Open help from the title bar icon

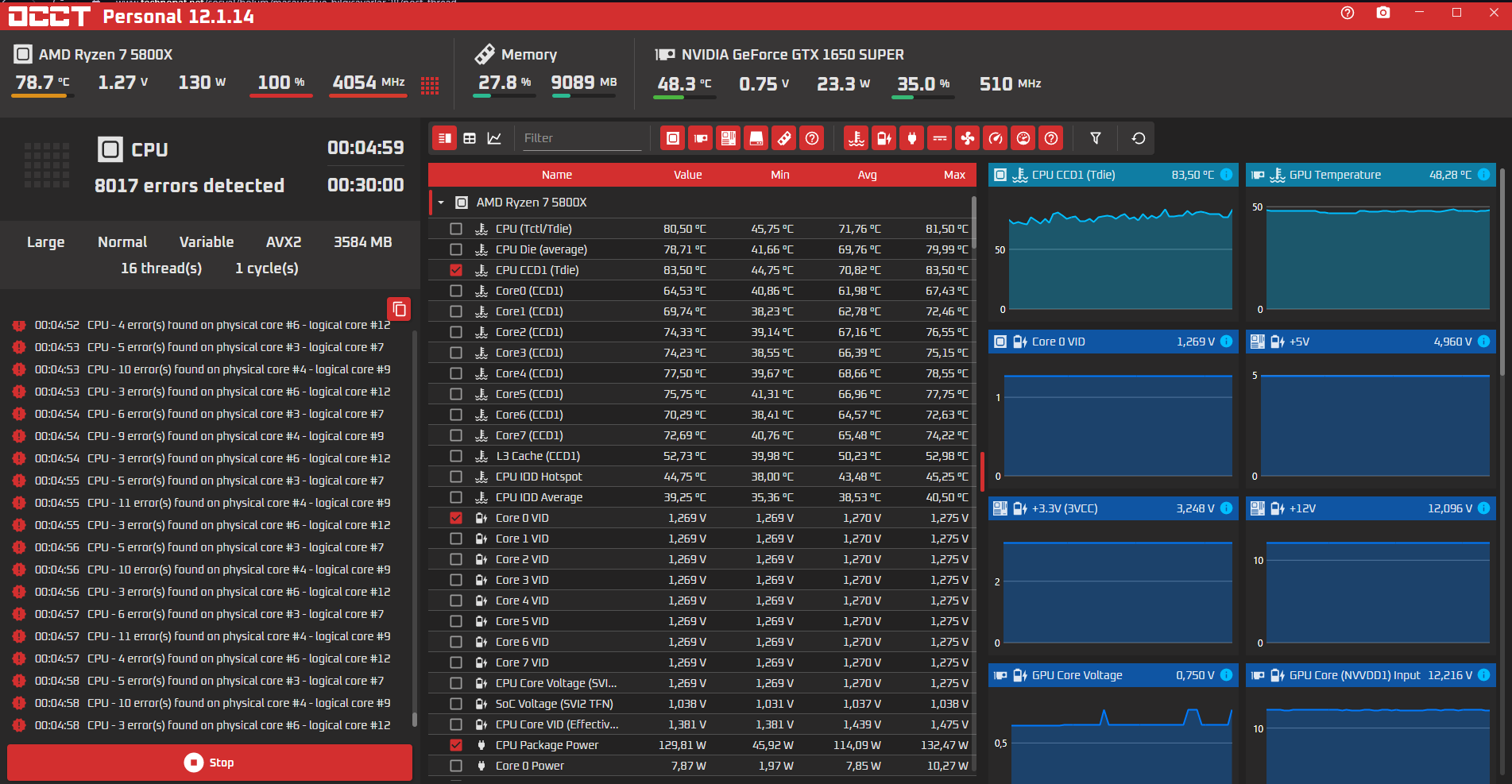tap(1348, 13)
